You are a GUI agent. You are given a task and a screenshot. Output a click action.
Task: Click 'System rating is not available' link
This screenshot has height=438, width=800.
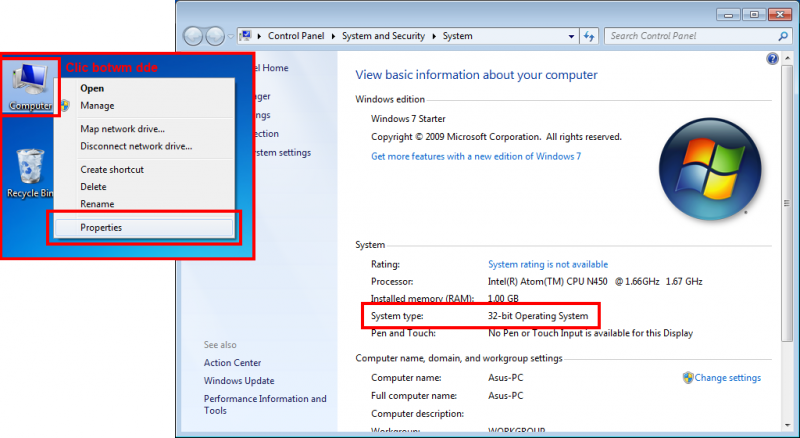[x=547, y=264]
